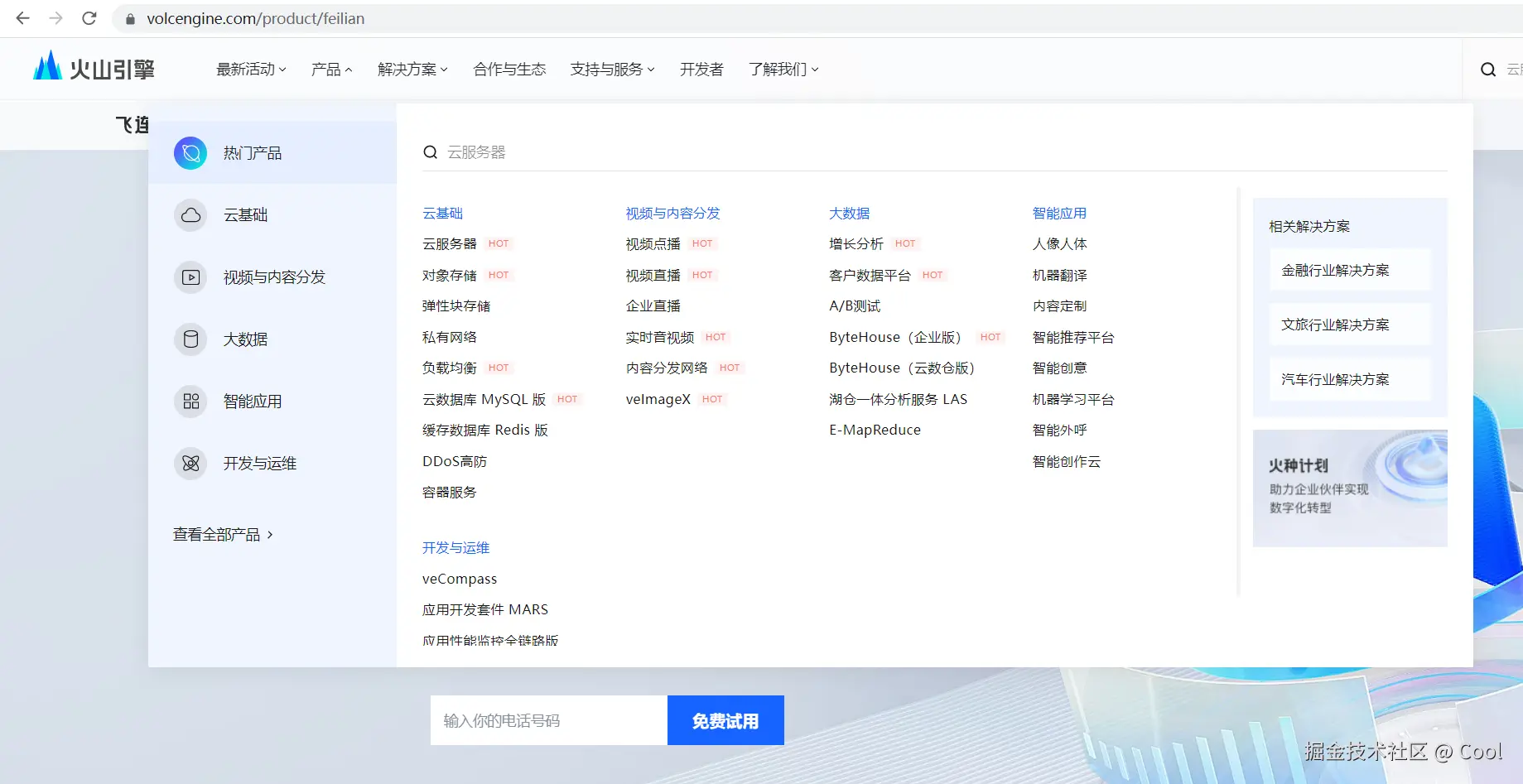Open the 私有网络 product link
1523x784 pixels.
click(x=450, y=337)
